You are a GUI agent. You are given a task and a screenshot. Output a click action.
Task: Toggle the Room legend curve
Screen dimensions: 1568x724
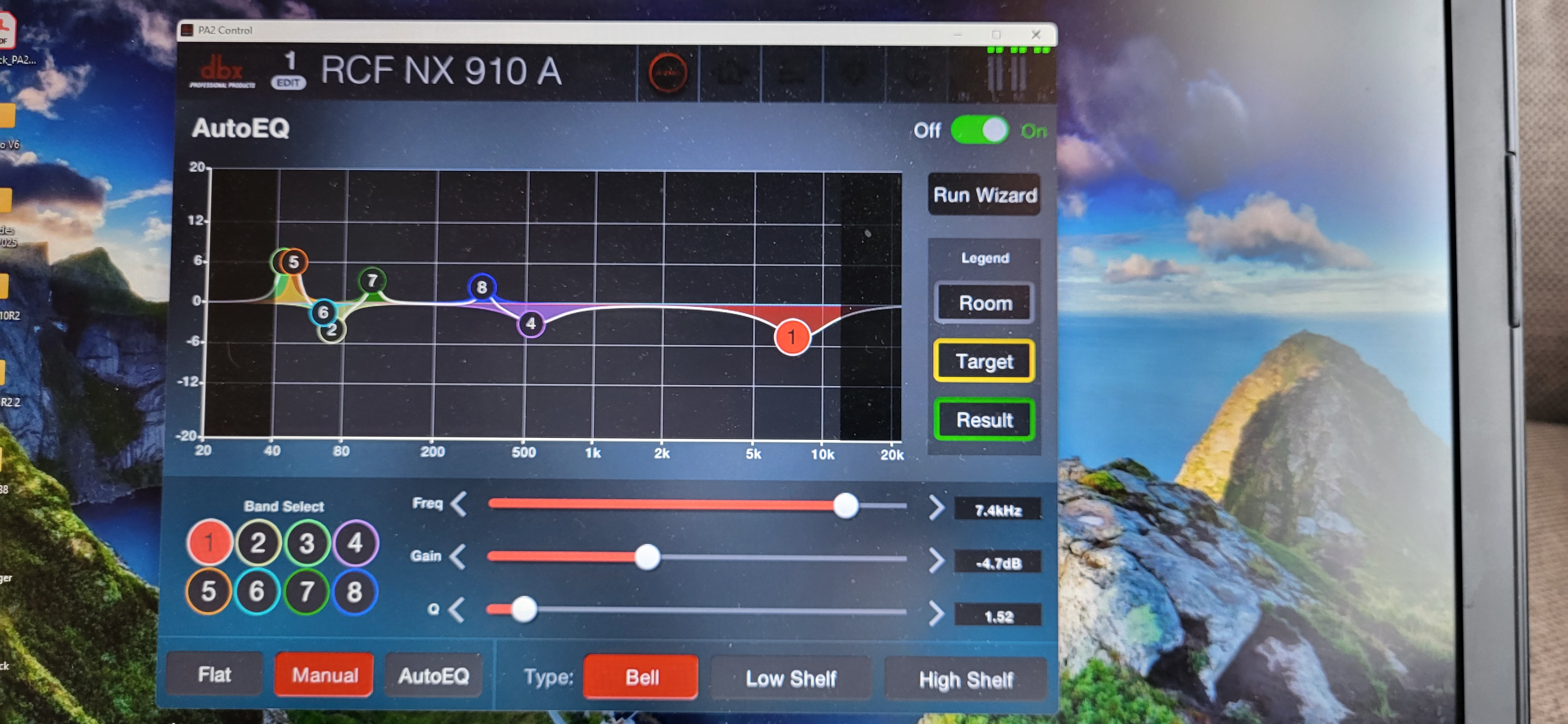click(984, 302)
